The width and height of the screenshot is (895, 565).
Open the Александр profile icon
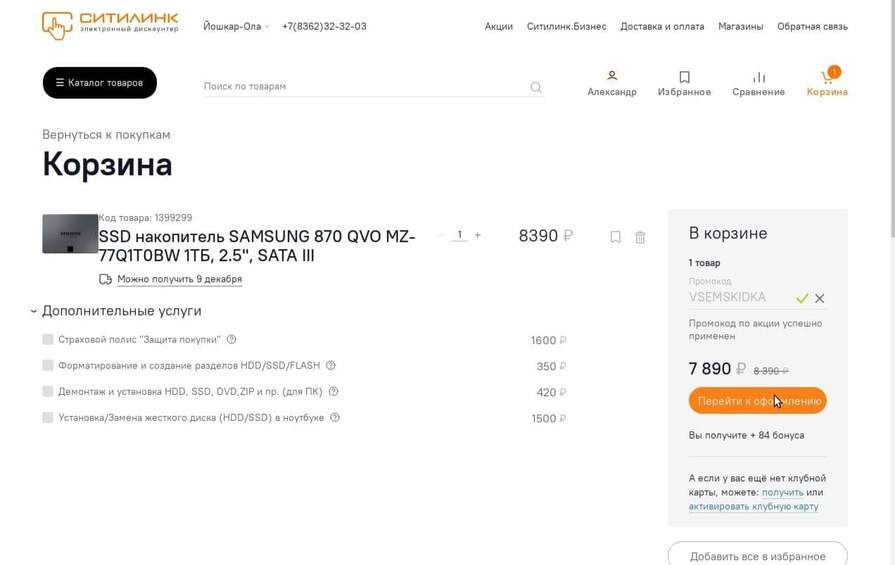tap(612, 76)
